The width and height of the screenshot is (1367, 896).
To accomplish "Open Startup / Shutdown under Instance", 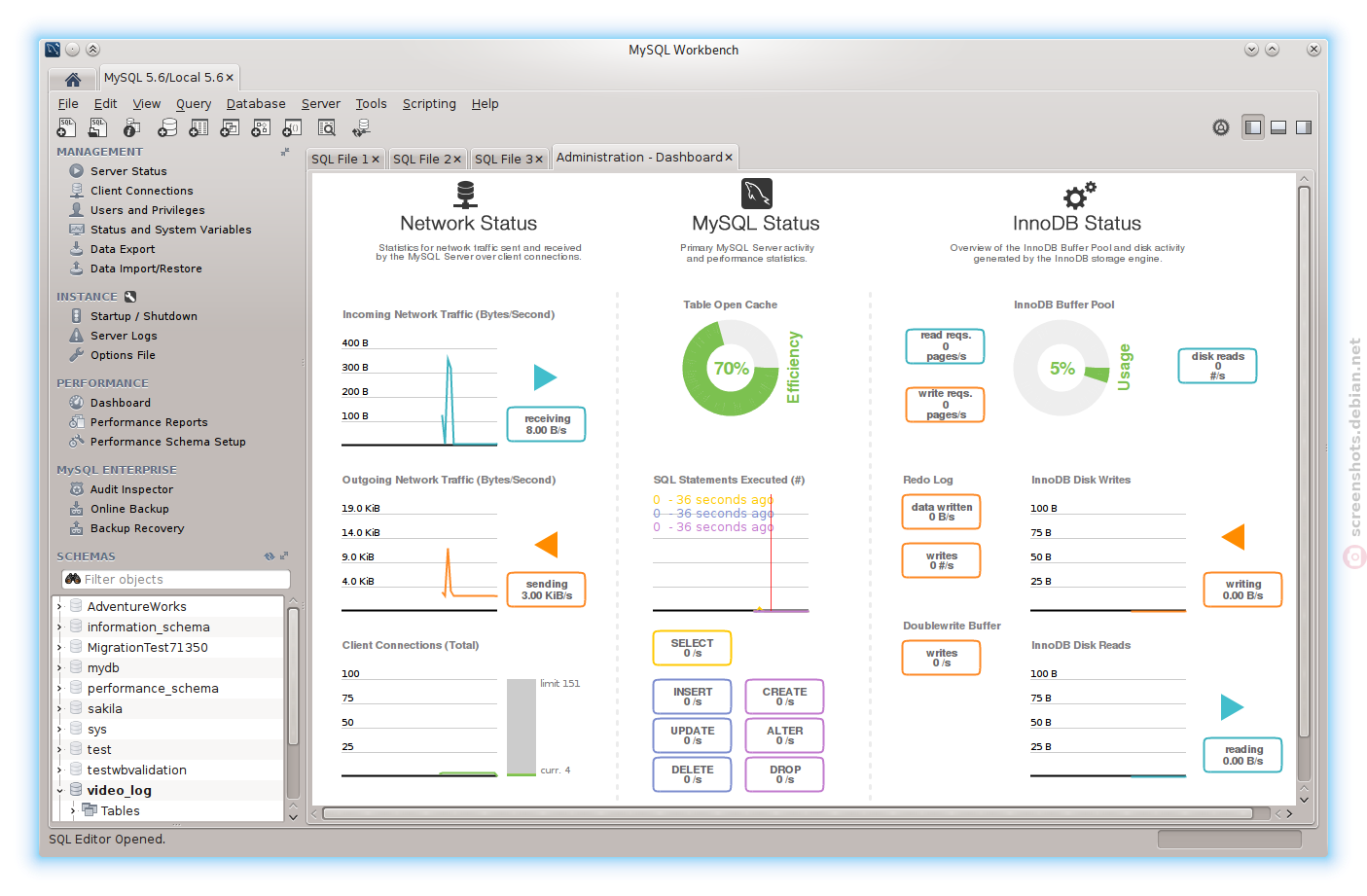I will (x=143, y=316).
